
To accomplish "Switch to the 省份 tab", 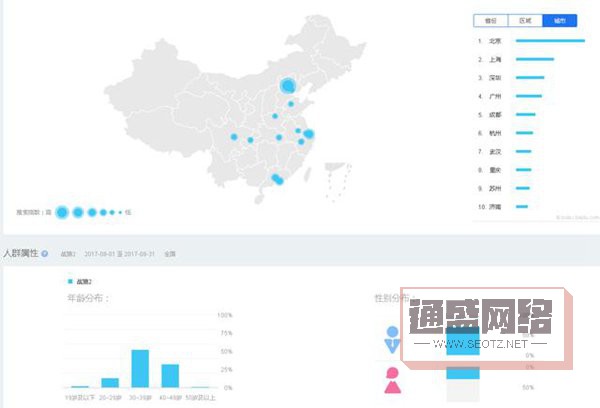I will (x=490, y=20).
